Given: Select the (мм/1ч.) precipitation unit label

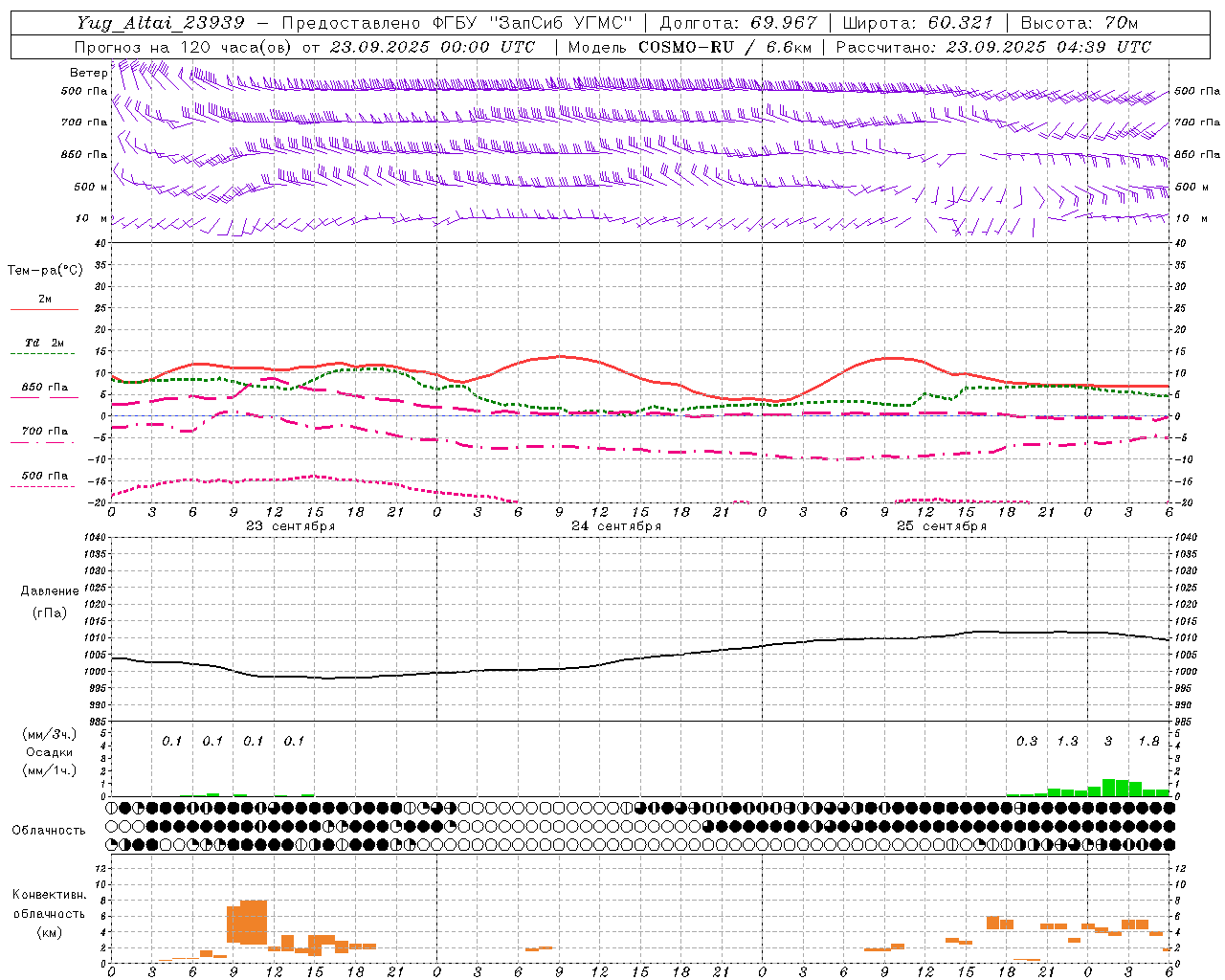Looking at the screenshot, I should click(50, 770).
